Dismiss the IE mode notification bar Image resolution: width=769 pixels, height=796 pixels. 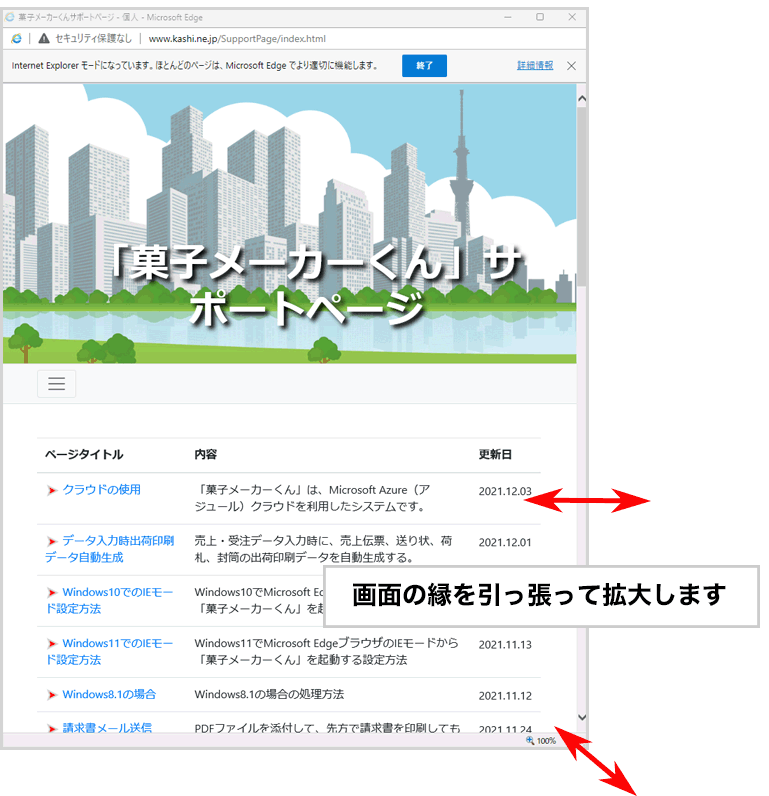coord(572,65)
